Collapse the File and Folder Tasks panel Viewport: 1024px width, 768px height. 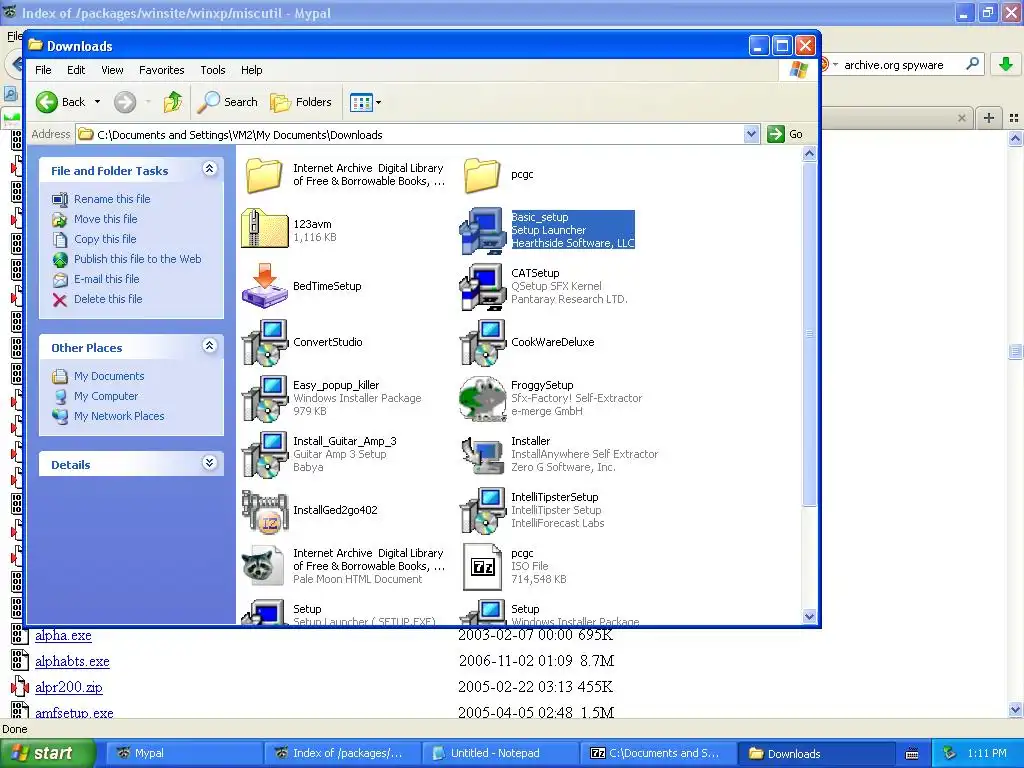tap(209, 169)
